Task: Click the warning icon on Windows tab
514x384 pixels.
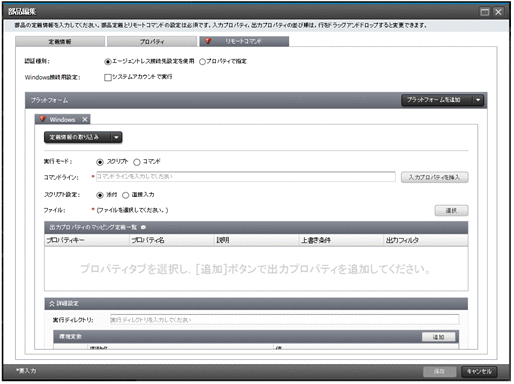Action: (x=42, y=119)
